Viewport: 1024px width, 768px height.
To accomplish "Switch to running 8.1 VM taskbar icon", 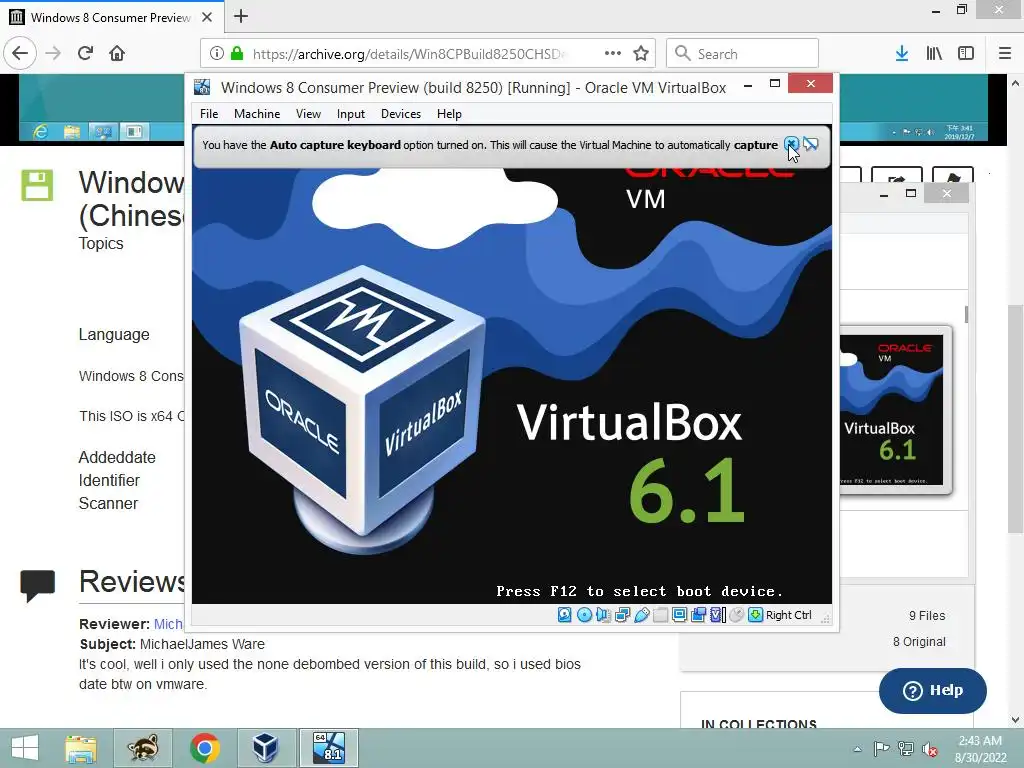I will pyautogui.click(x=328, y=748).
